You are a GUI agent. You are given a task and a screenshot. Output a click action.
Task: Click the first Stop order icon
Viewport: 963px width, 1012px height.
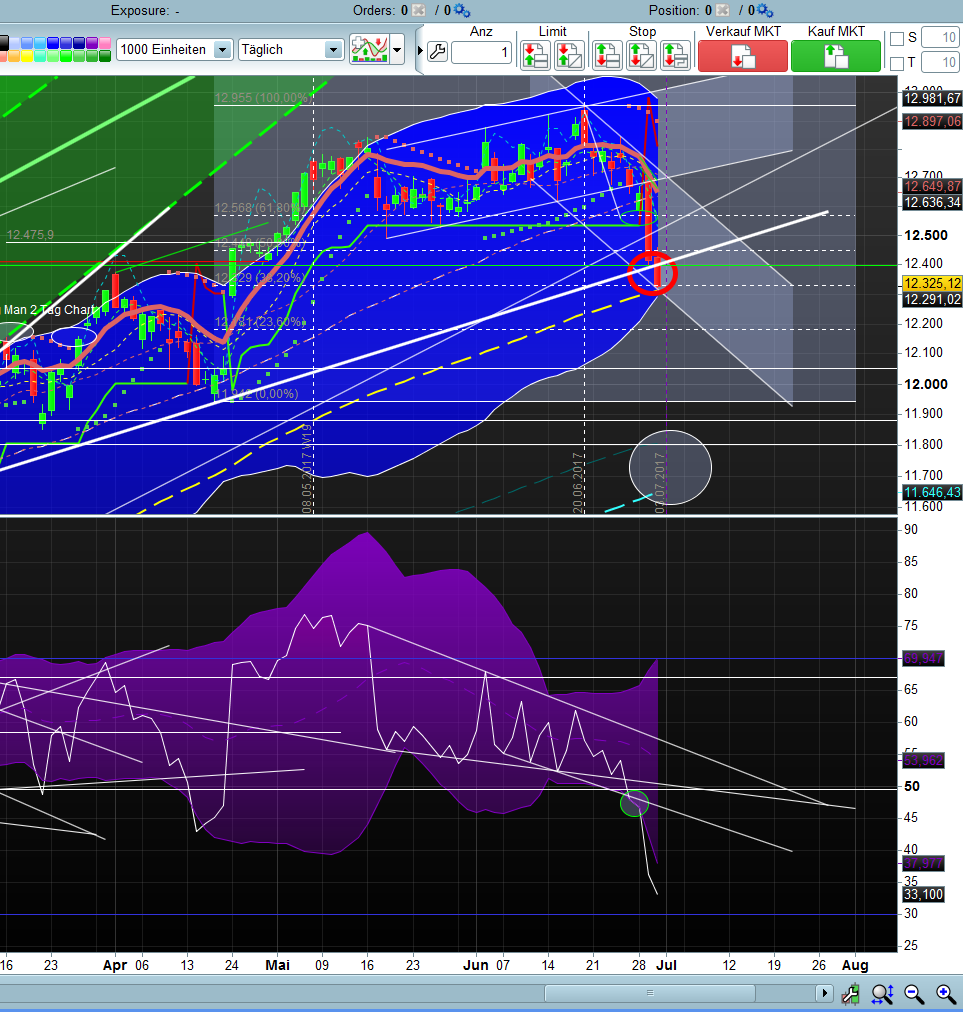(x=607, y=56)
